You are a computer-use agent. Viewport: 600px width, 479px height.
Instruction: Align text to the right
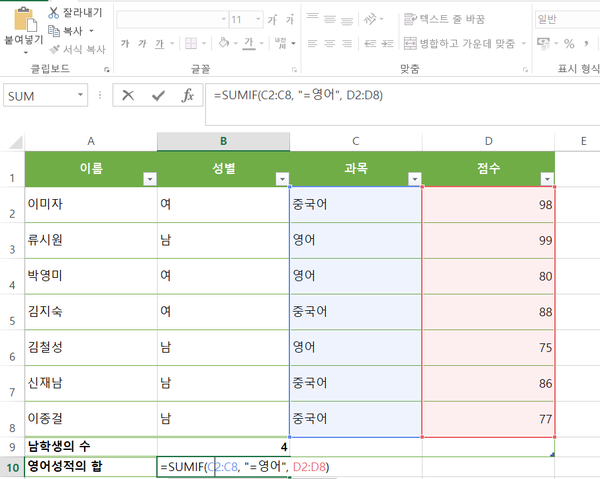pos(347,44)
